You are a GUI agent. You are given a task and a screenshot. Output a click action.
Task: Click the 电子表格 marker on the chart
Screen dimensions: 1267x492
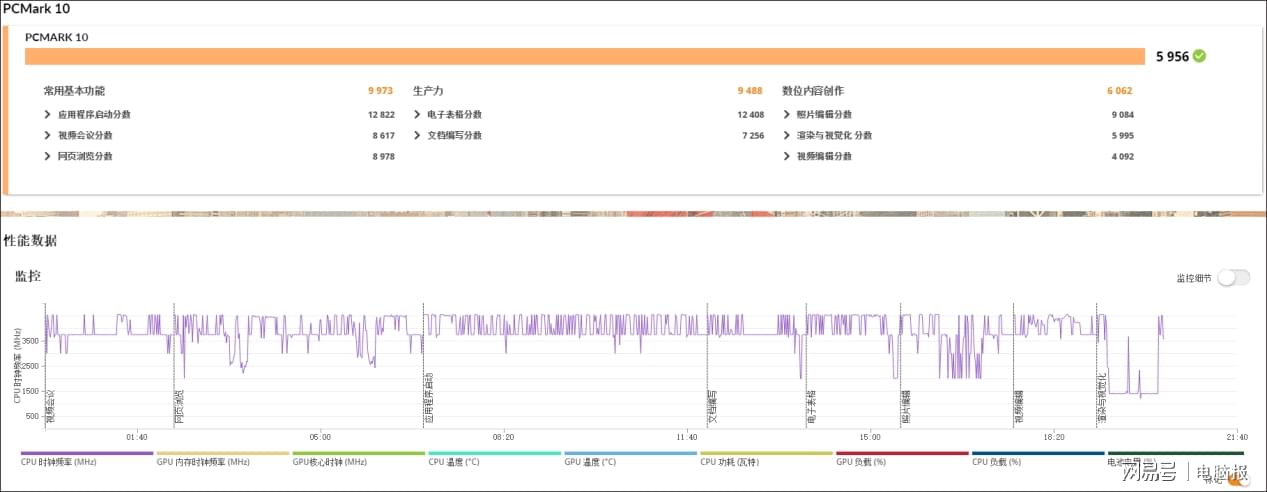click(811, 405)
